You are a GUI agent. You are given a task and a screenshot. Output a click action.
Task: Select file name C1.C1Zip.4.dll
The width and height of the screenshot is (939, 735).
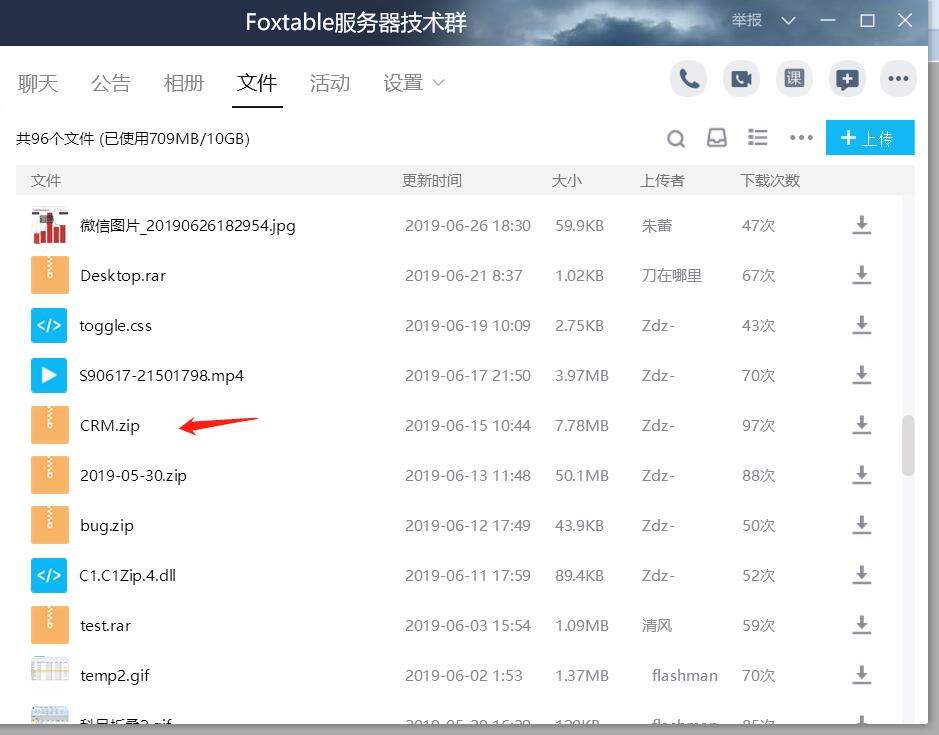pos(128,576)
